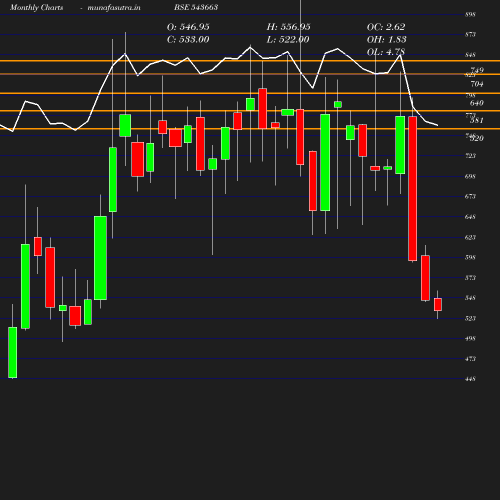Click the munafasutra.in site label
500x500 pixels.
114,7
